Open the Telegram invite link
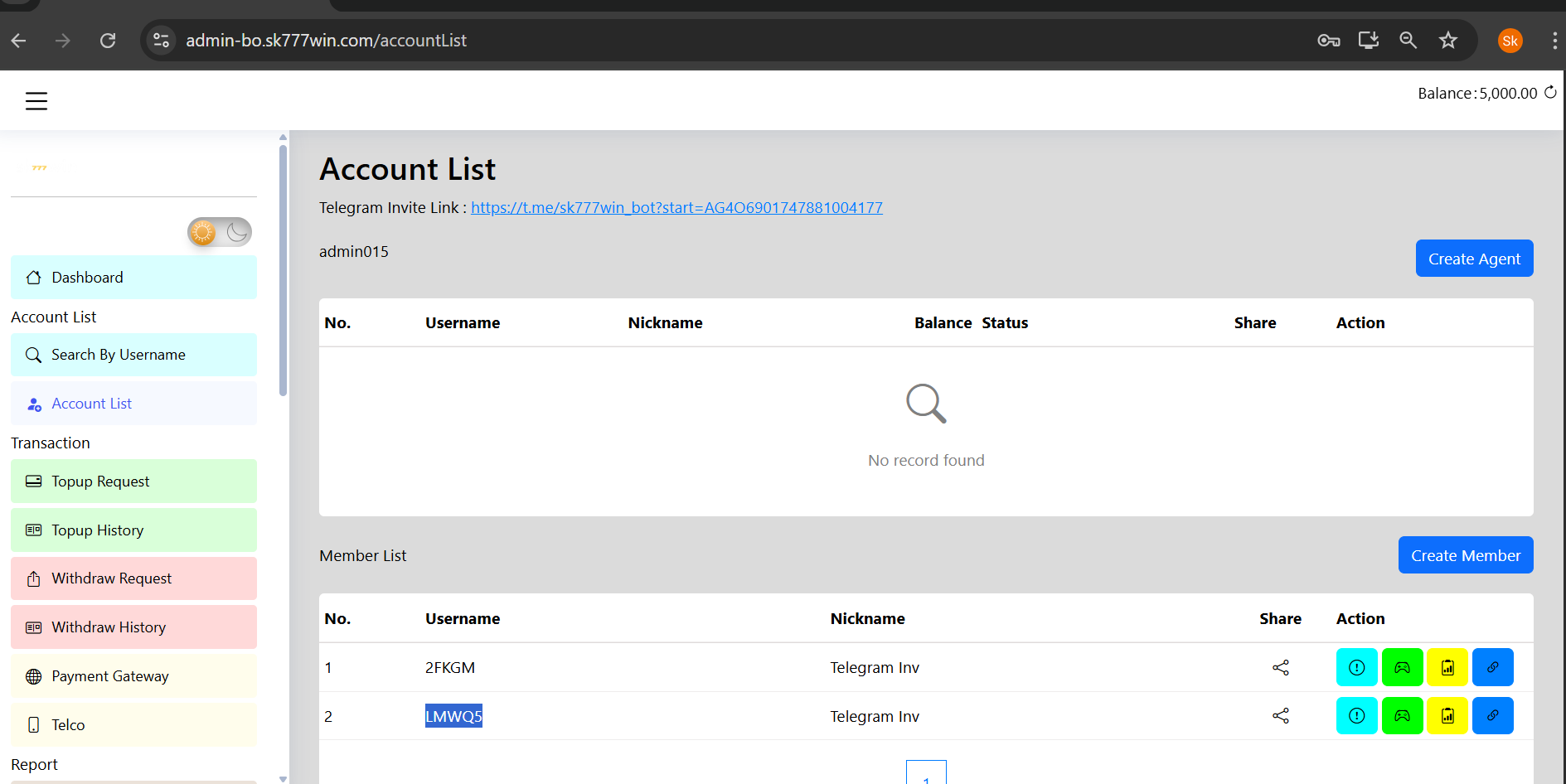This screenshot has height=784, width=1566. [x=676, y=208]
